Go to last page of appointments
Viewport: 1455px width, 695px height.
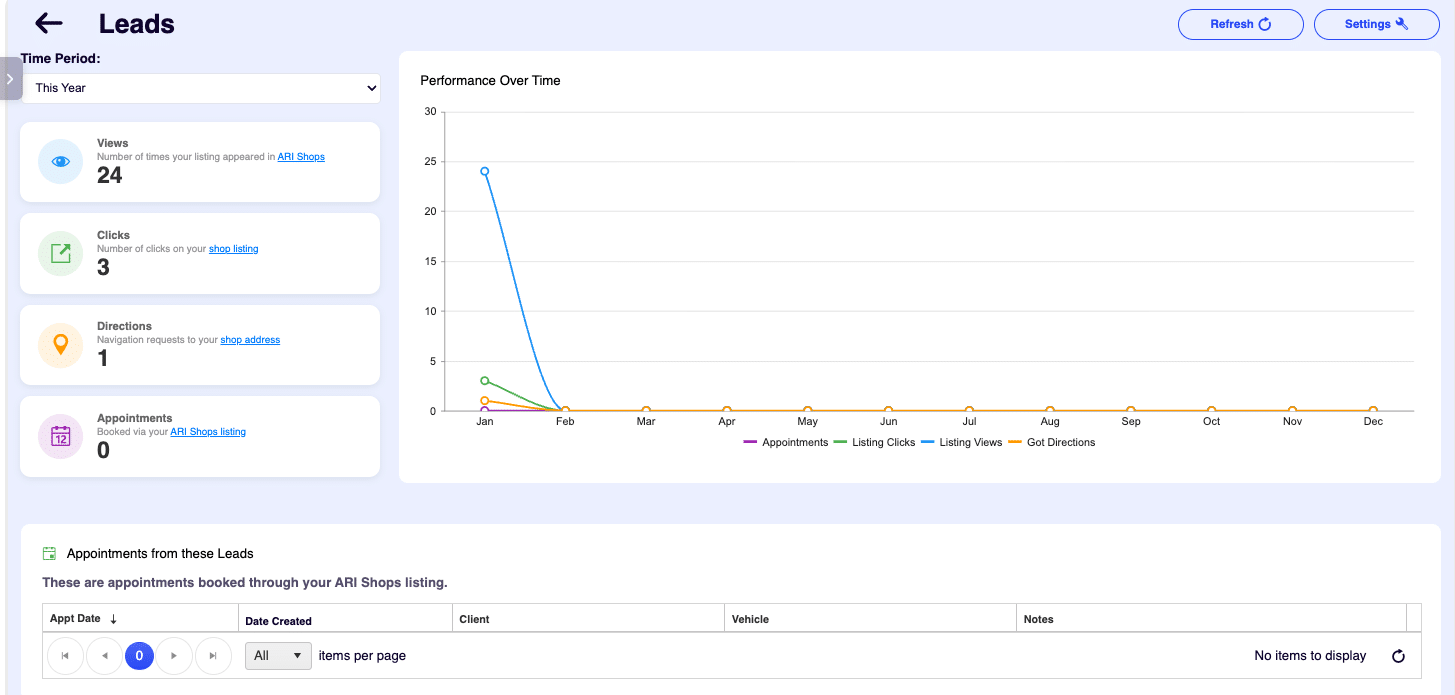pos(213,656)
